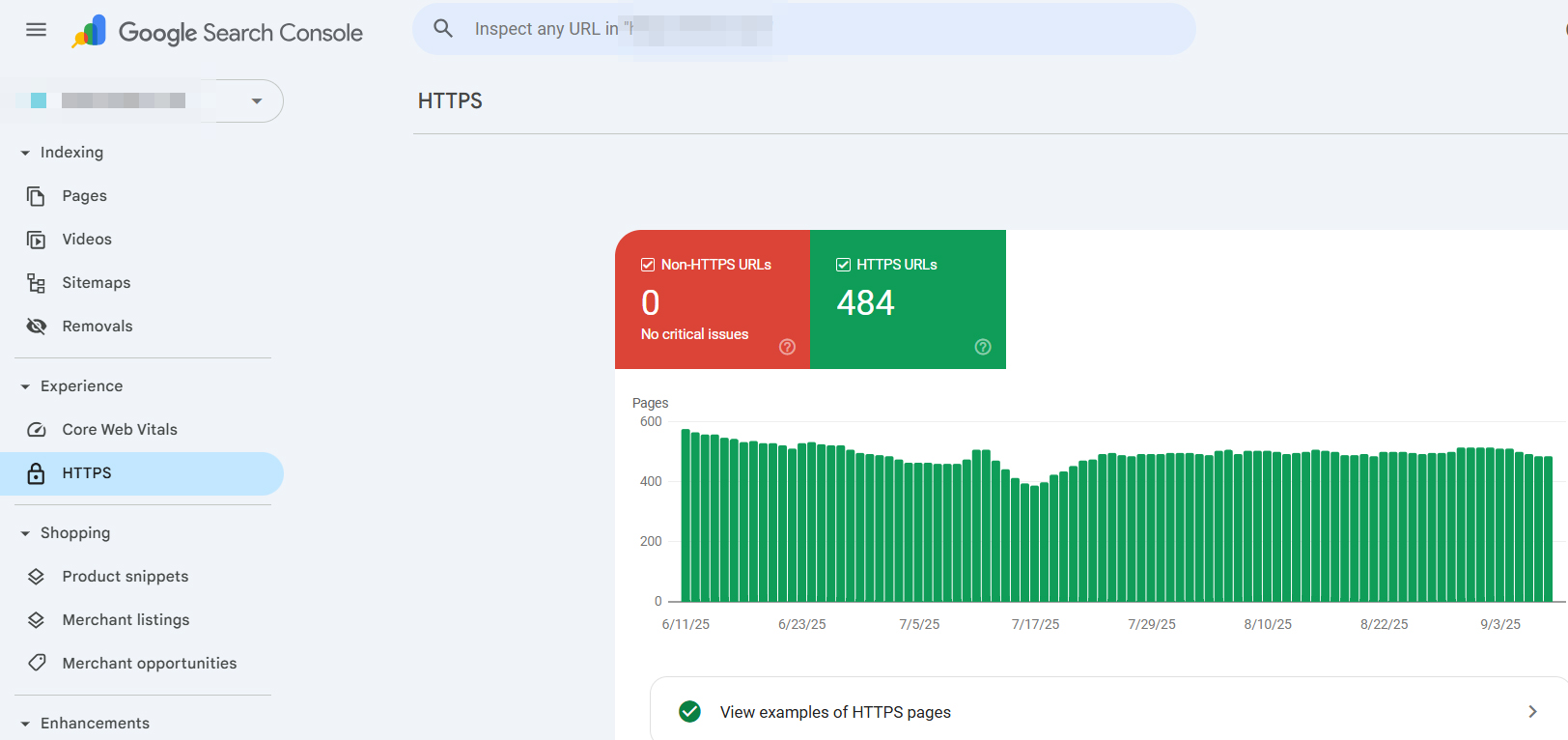Select Merchant listings in sidebar
1568x740 pixels.
point(126,620)
